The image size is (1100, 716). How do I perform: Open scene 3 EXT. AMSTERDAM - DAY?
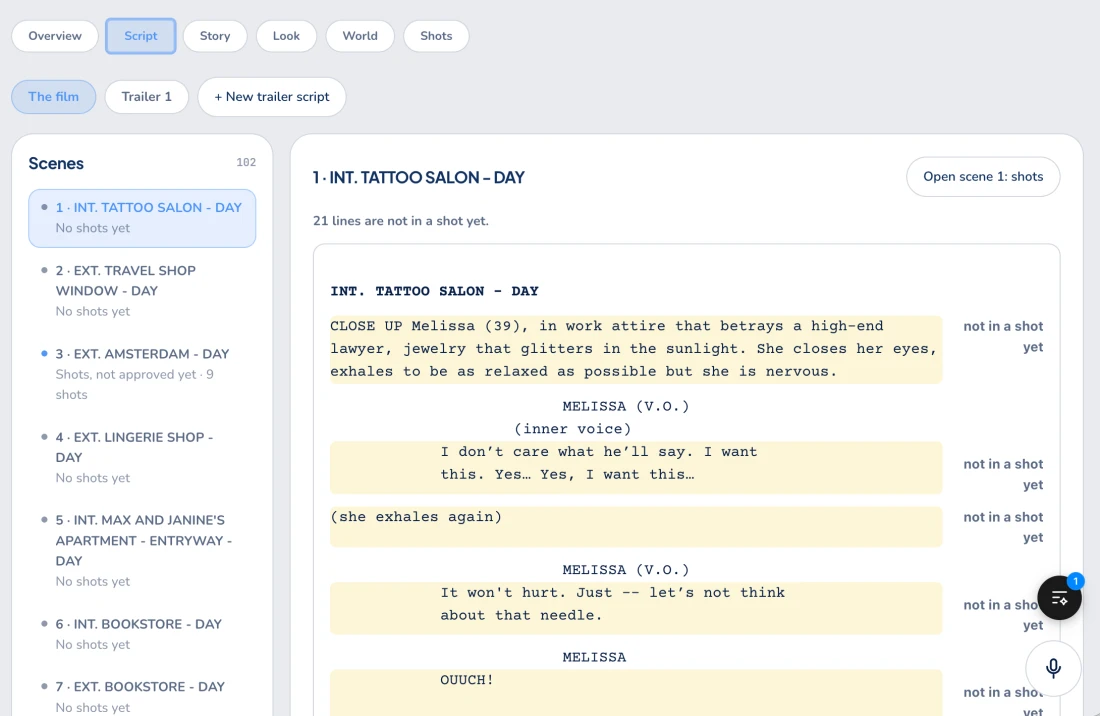(x=142, y=374)
